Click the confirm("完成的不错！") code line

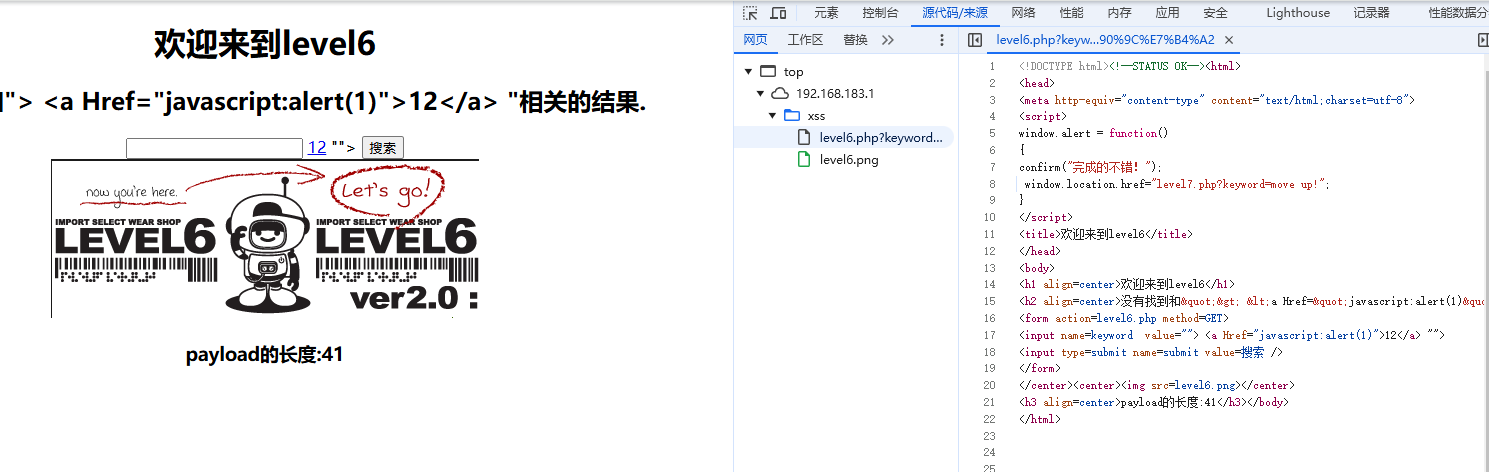click(x=1090, y=167)
